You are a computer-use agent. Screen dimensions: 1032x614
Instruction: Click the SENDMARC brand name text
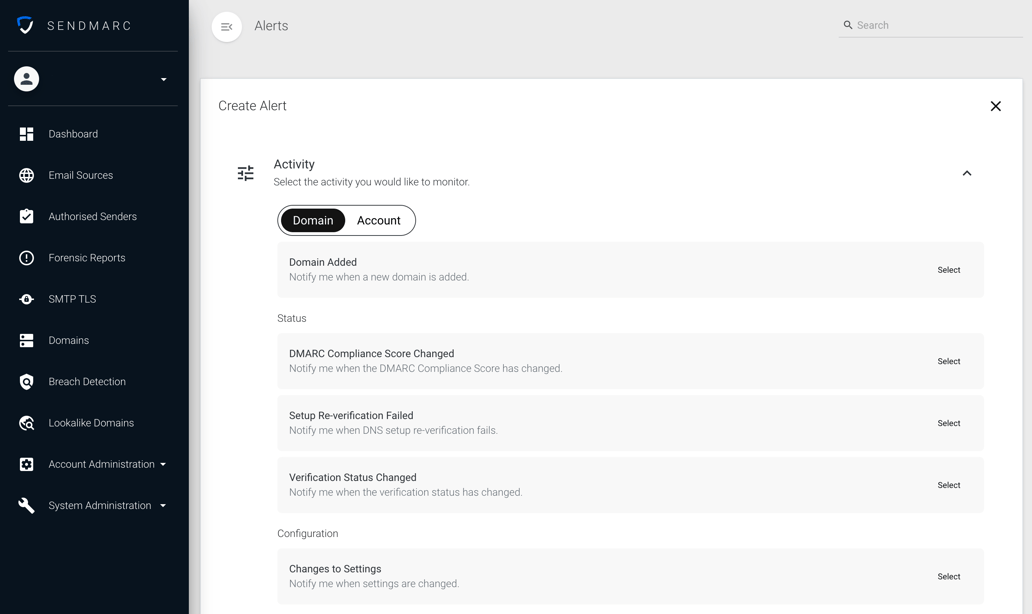tap(89, 26)
